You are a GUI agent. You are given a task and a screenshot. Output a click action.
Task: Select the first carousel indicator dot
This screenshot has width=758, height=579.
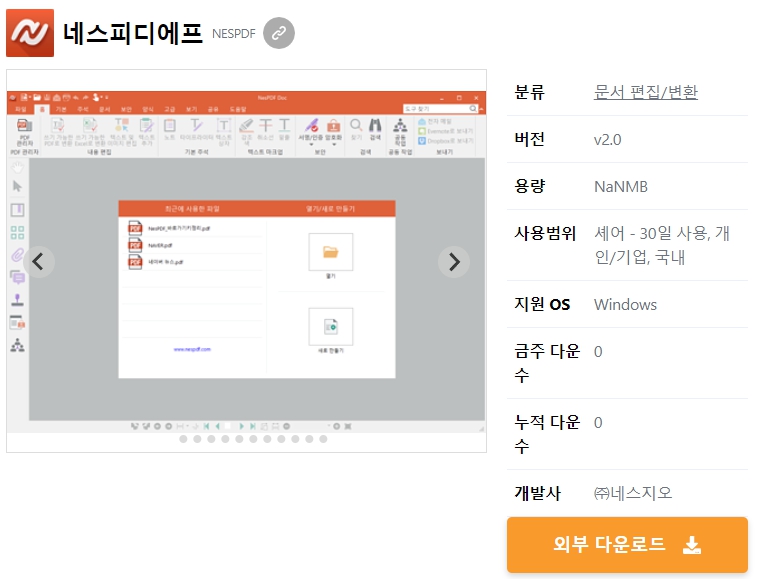coord(183,439)
